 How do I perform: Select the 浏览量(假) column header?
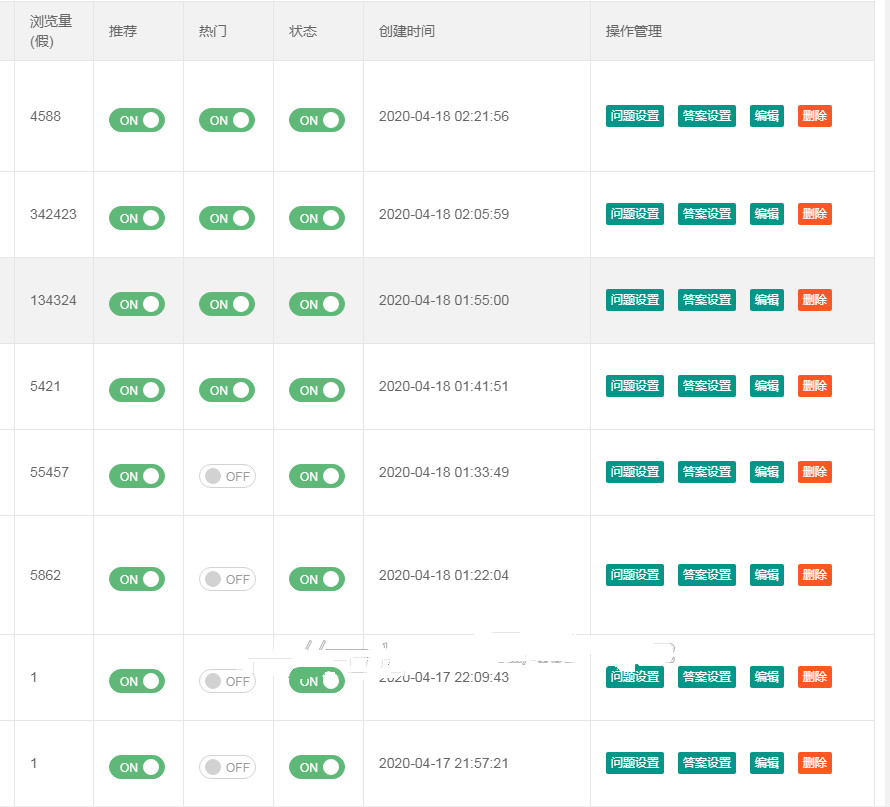(x=51, y=31)
